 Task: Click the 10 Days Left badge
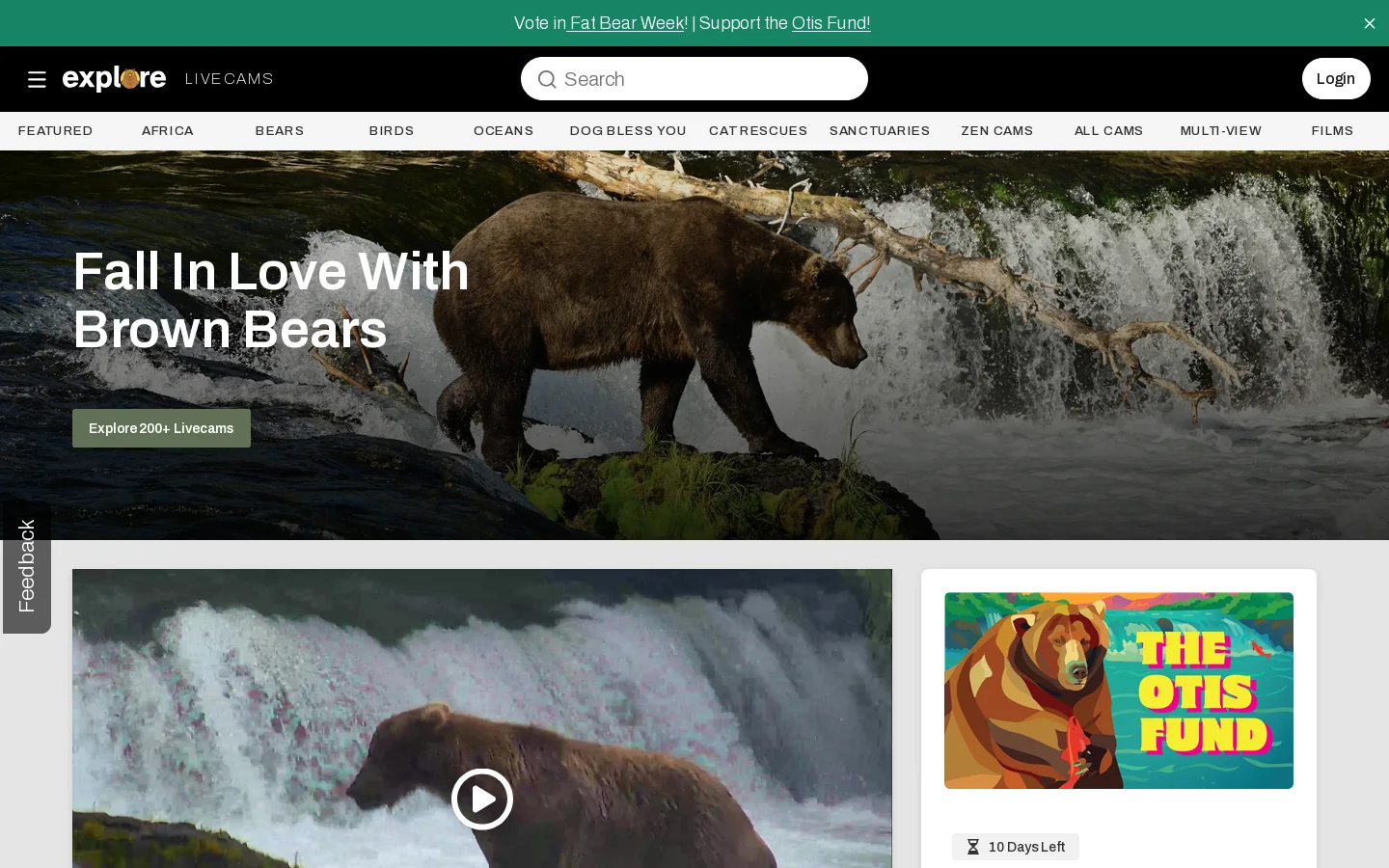(x=1016, y=847)
